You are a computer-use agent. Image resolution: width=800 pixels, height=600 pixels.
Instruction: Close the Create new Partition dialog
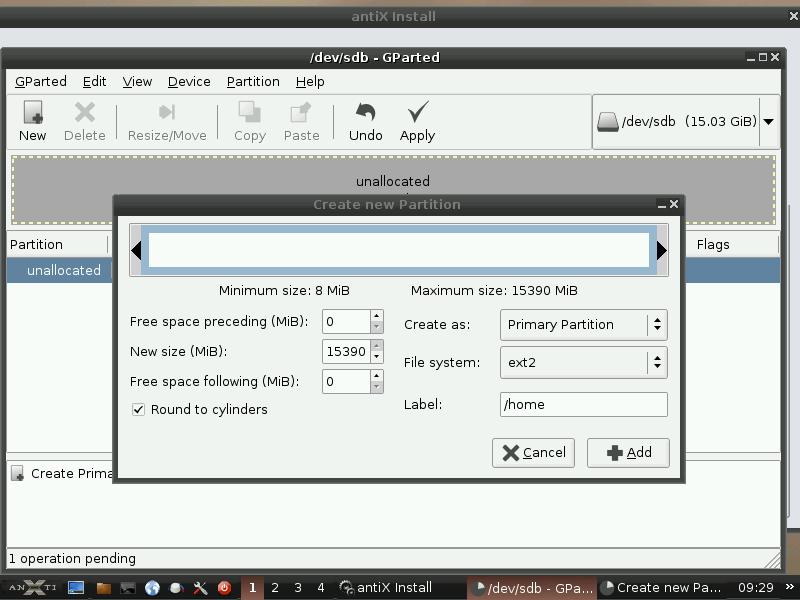[673, 204]
